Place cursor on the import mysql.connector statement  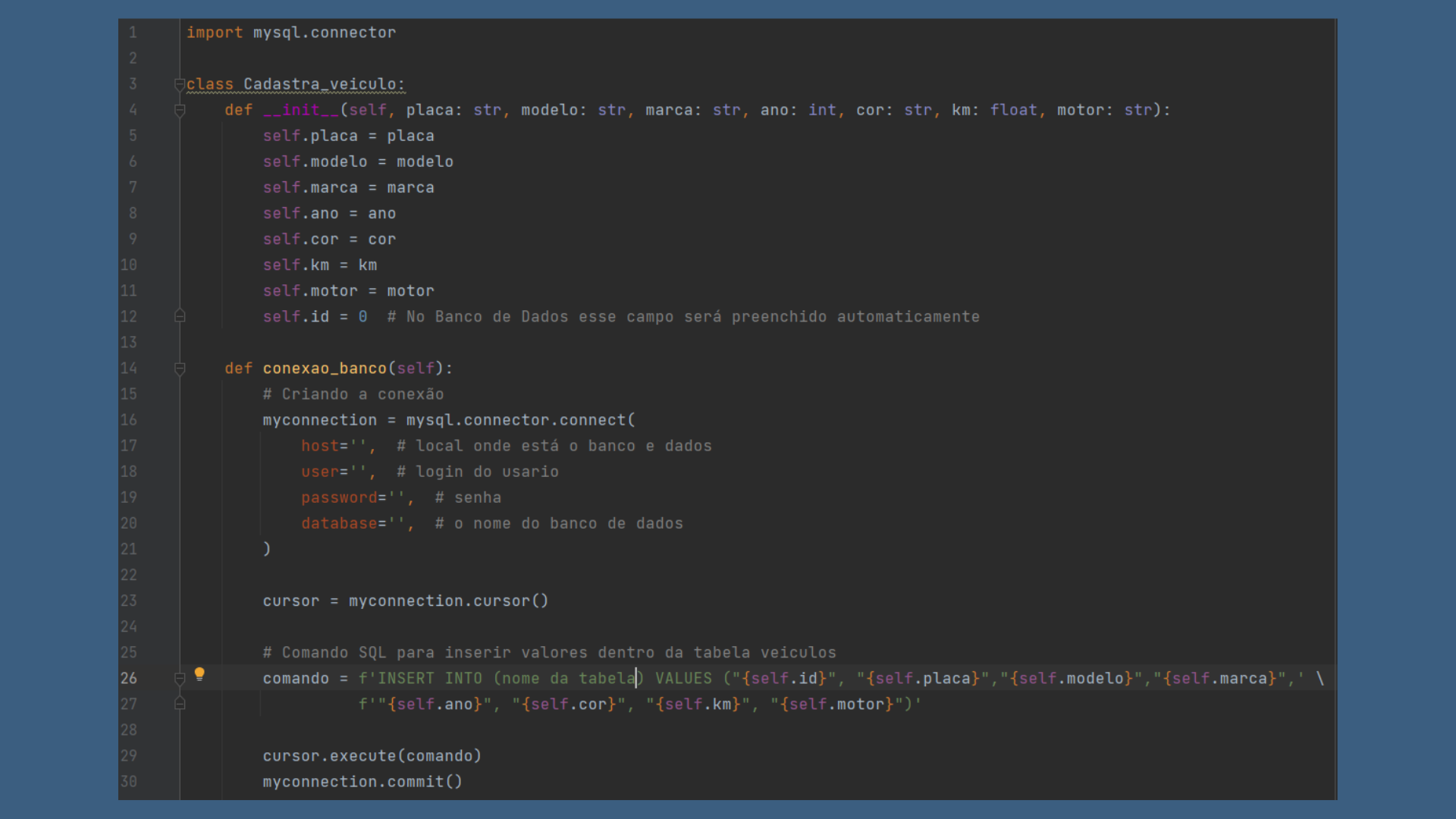(290, 33)
